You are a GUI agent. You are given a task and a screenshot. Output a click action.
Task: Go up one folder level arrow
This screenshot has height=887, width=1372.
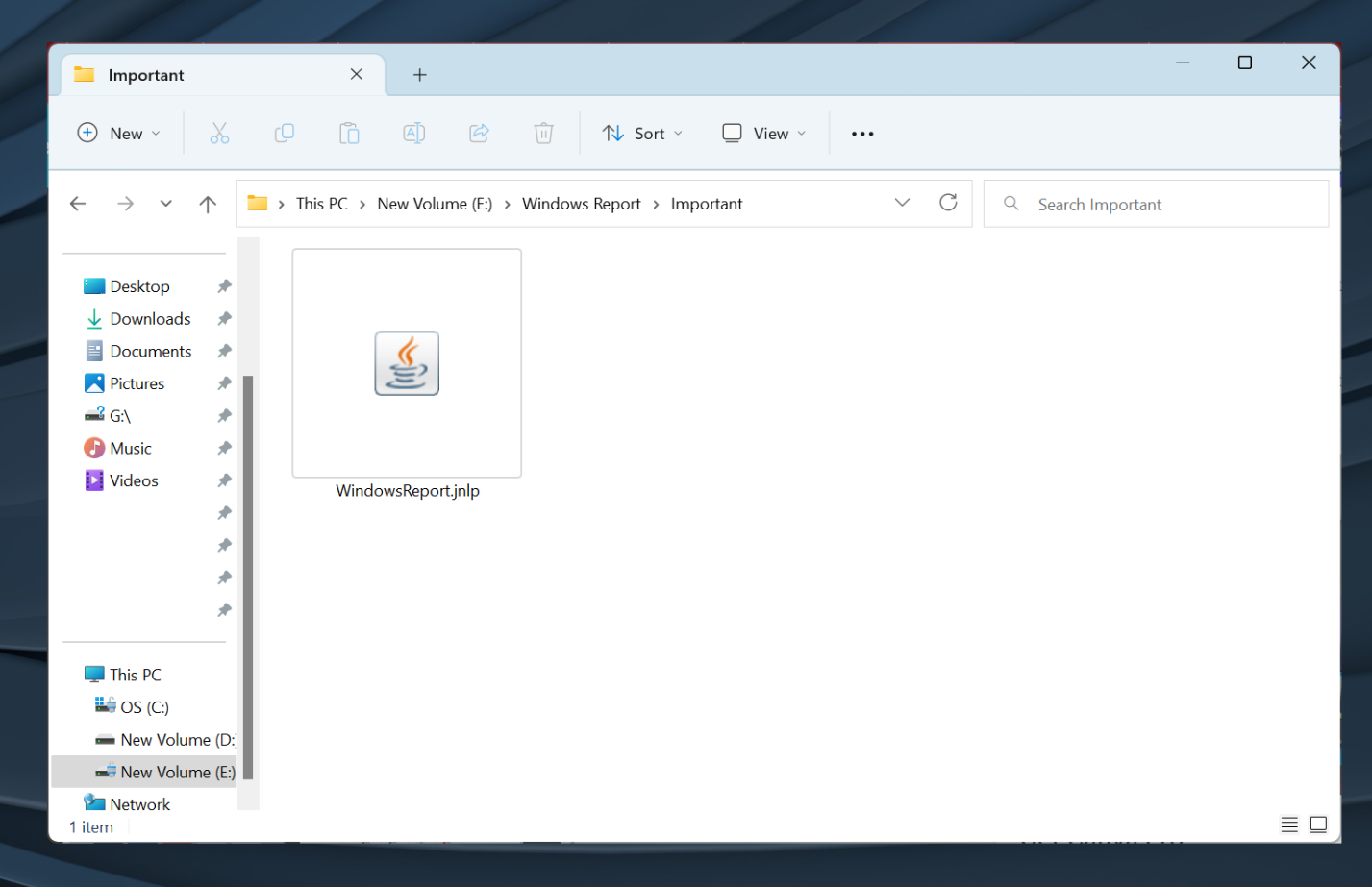click(208, 204)
